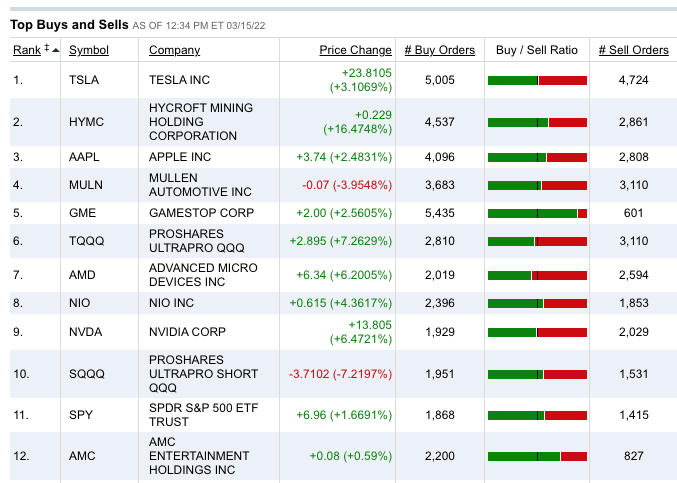Select the SQQQ symbol cell
Screen dimensions: 677x483
pos(87,374)
